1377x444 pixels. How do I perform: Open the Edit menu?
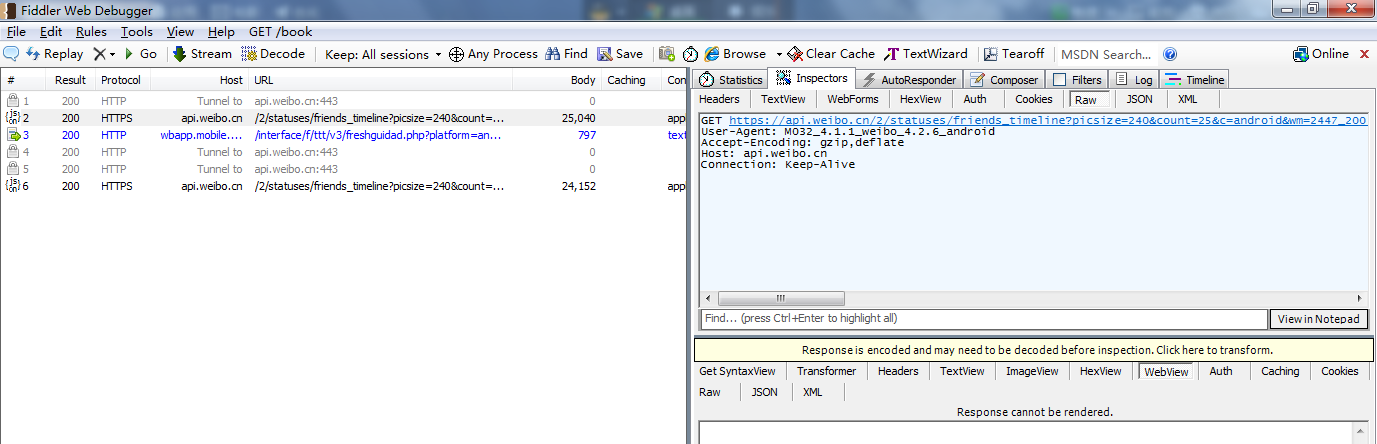point(51,32)
